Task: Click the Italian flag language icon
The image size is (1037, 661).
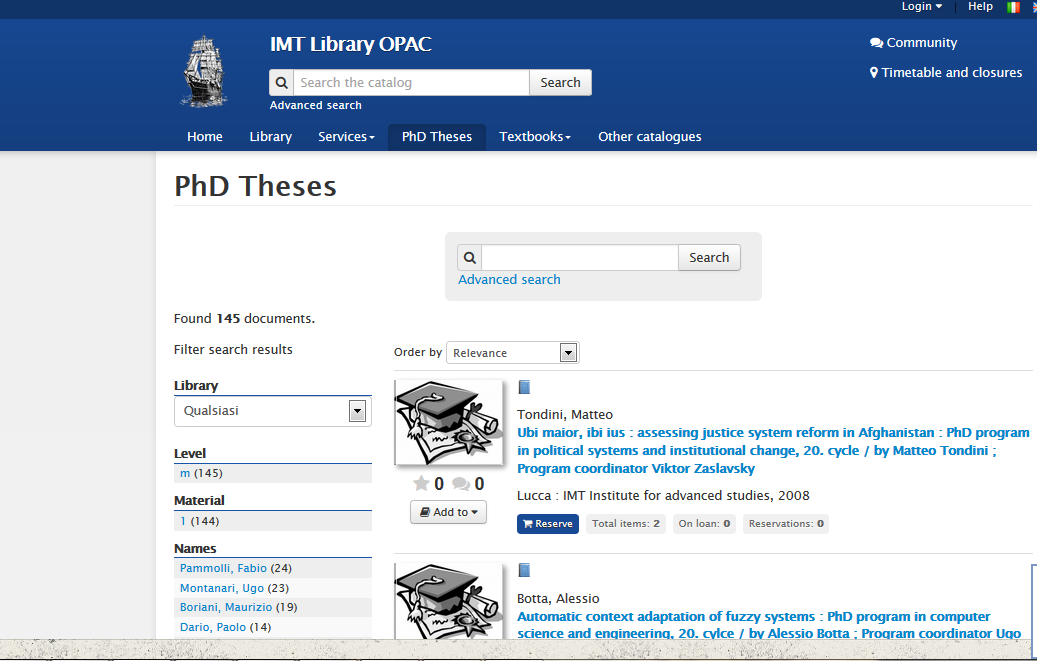Action: pyautogui.click(x=1013, y=7)
